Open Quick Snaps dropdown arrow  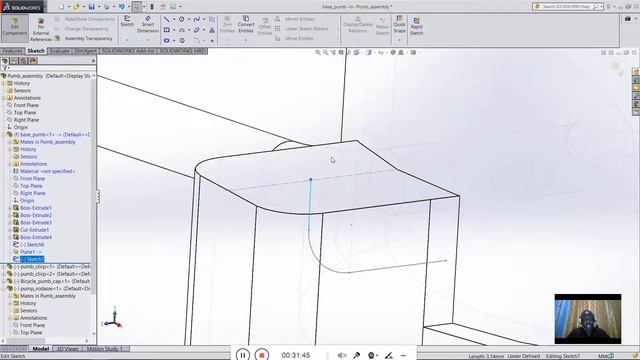(399, 40)
